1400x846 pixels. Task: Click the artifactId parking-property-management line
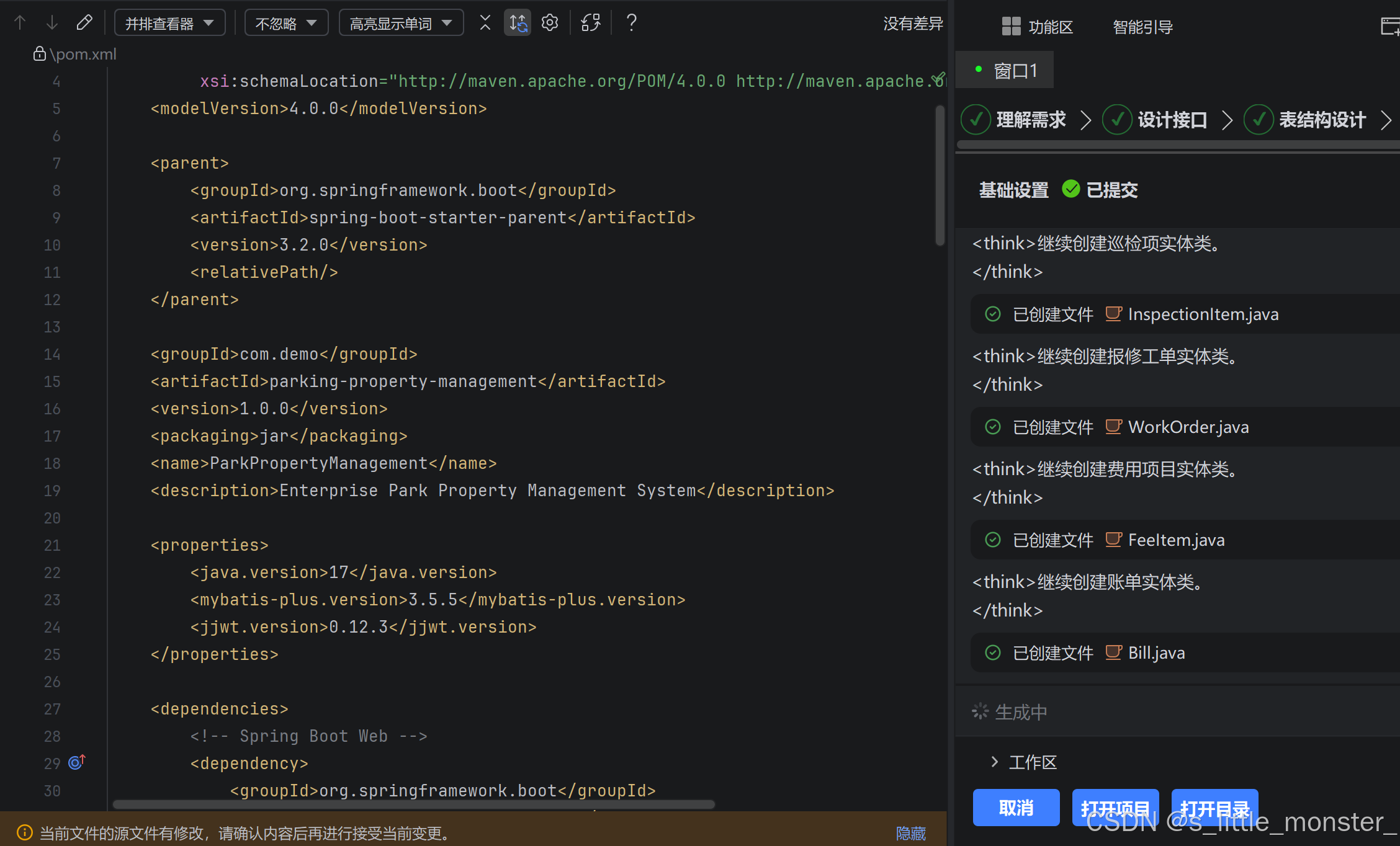pyautogui.click(x=408, y=381)
